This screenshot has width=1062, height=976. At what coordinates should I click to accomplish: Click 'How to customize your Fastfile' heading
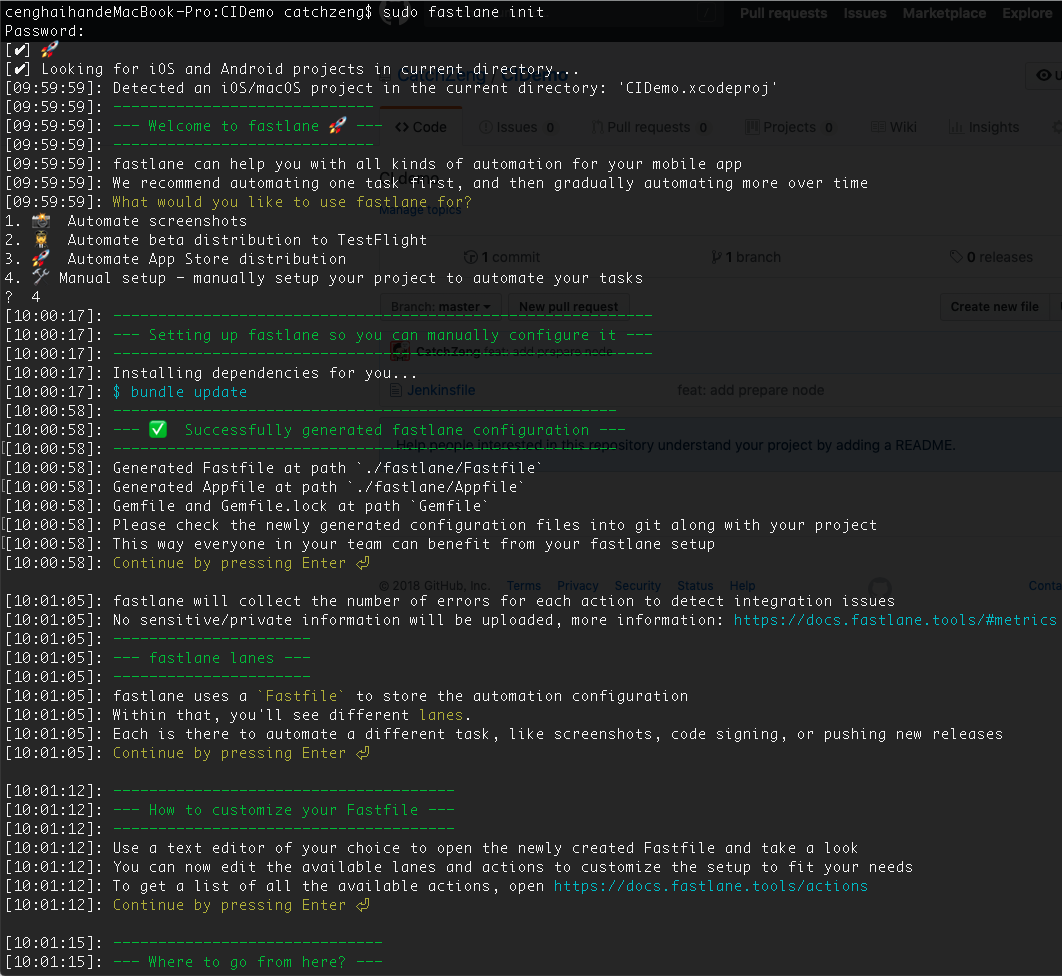tap(283, 810)
